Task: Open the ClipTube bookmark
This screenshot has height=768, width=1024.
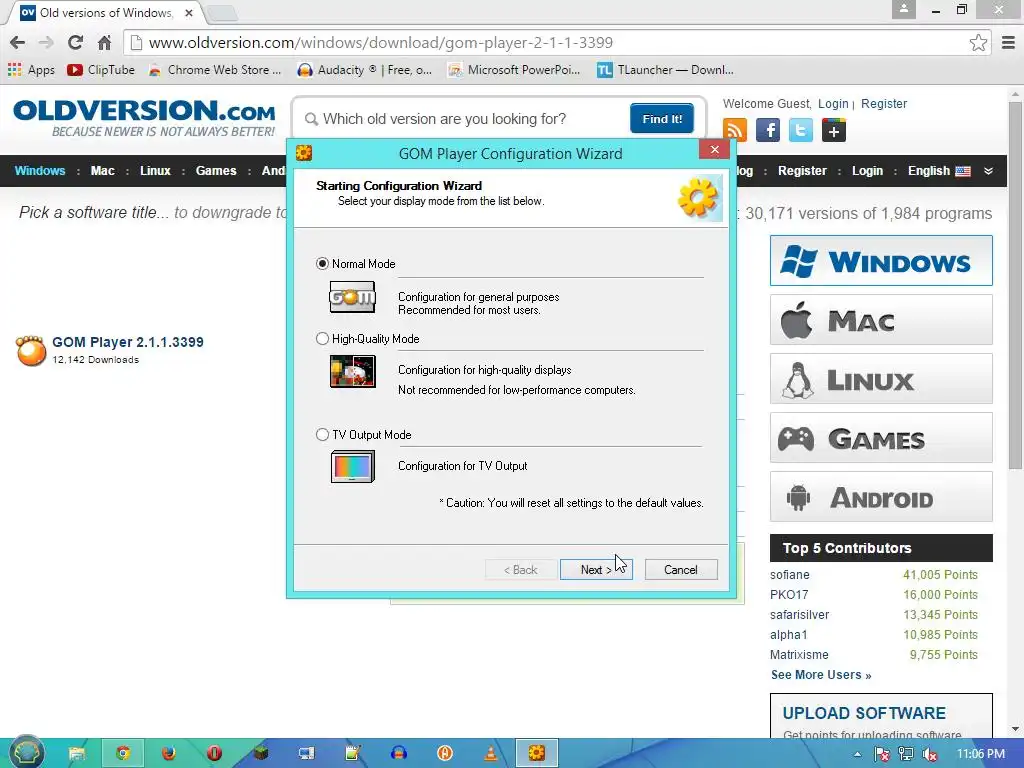Action: [101, 70]
